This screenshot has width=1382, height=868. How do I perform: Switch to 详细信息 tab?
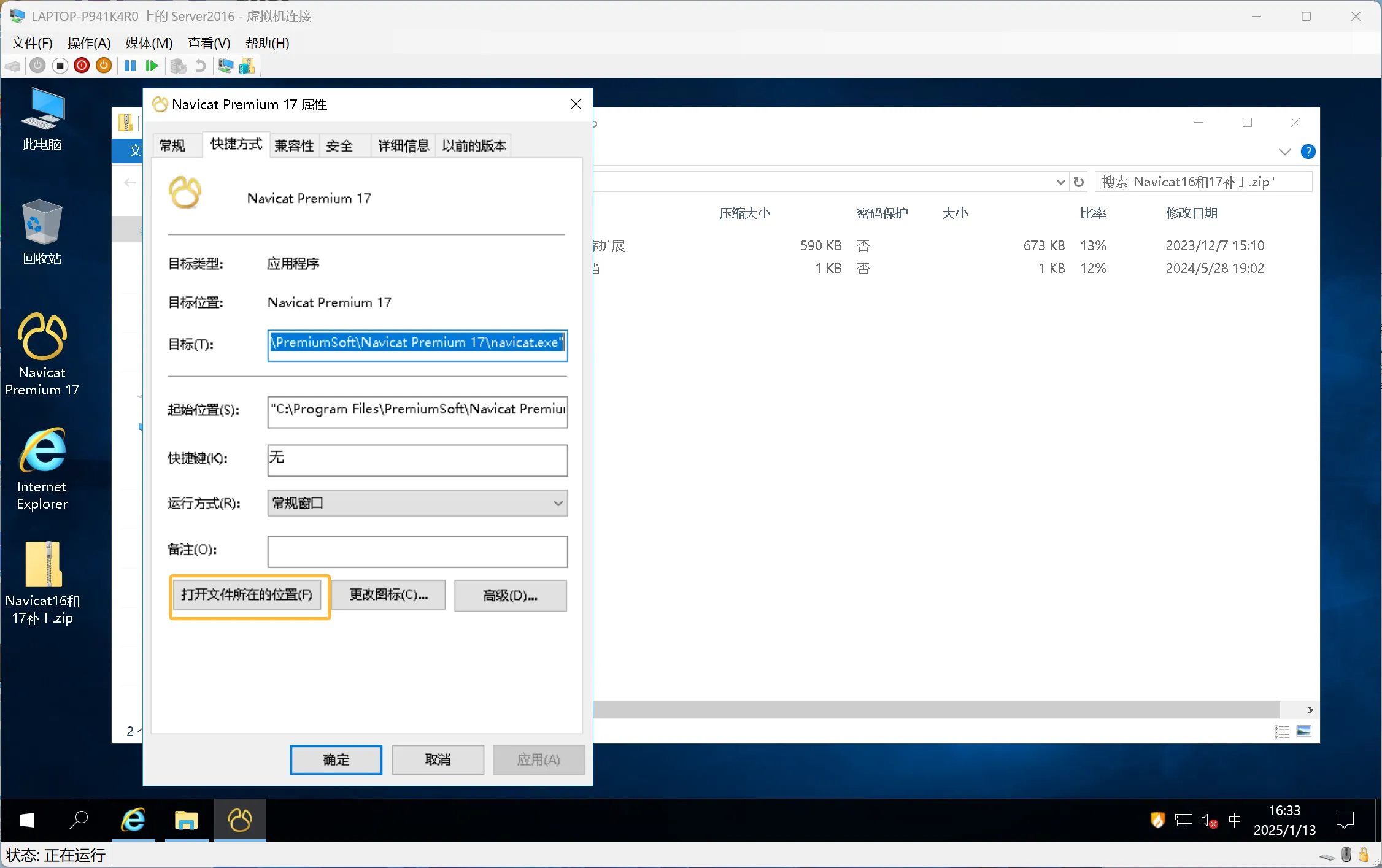(x=404, y=146)
